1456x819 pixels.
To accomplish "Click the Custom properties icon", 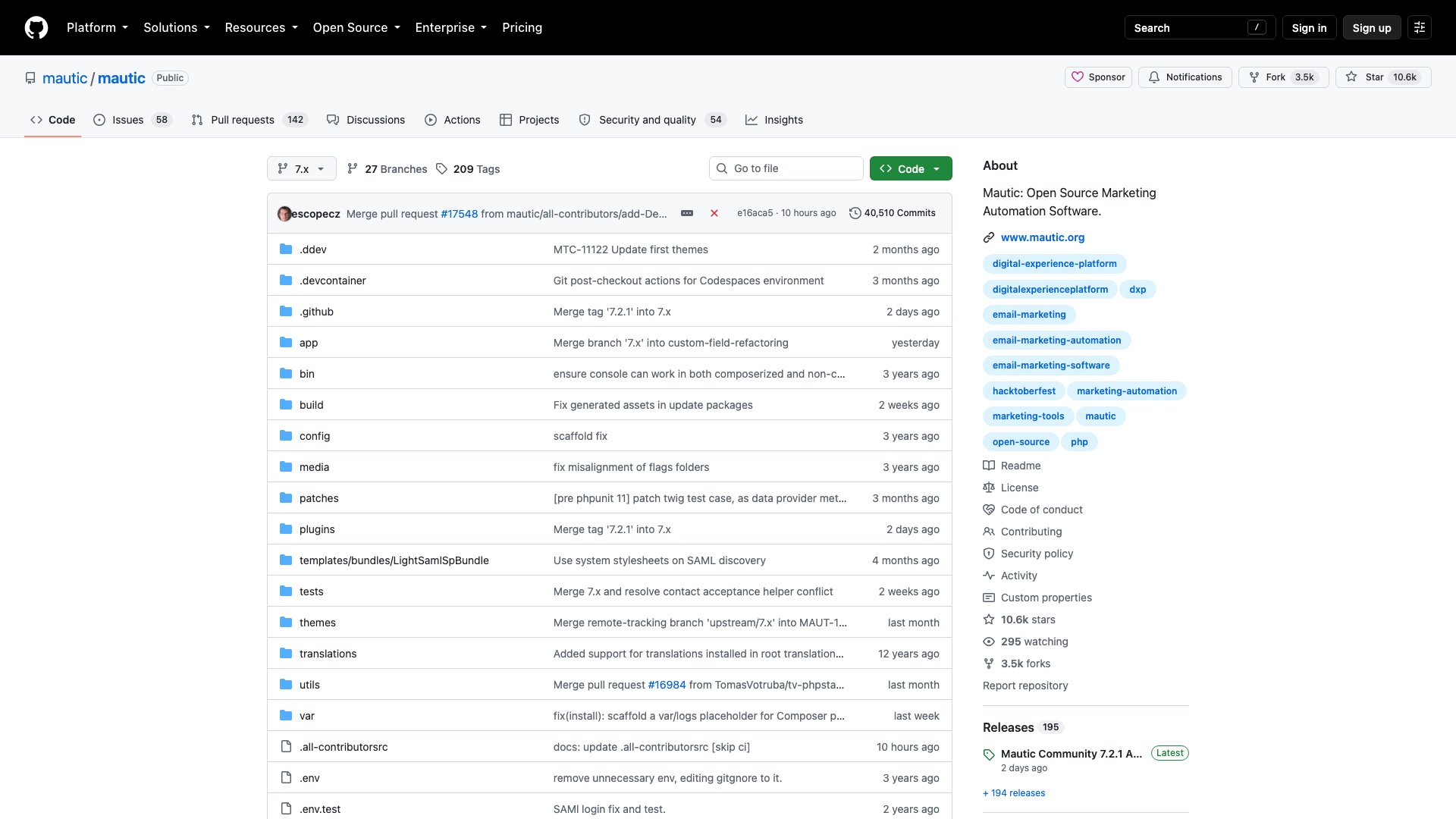I will (989, 598).
